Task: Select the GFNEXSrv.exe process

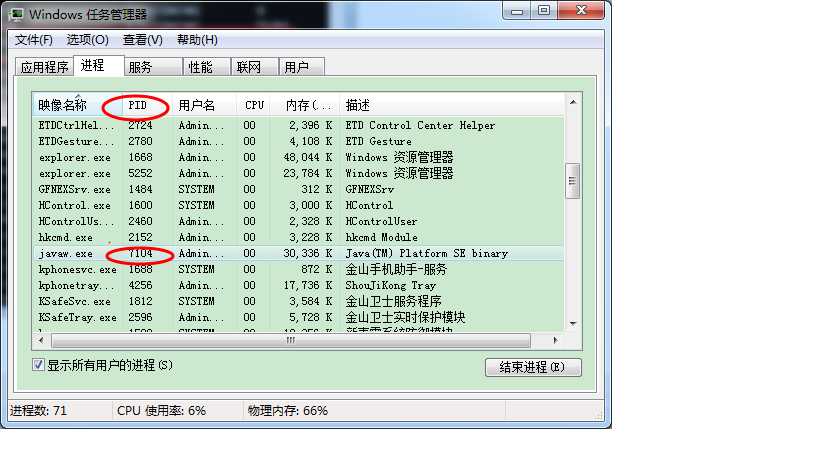Action: (298, 190)
